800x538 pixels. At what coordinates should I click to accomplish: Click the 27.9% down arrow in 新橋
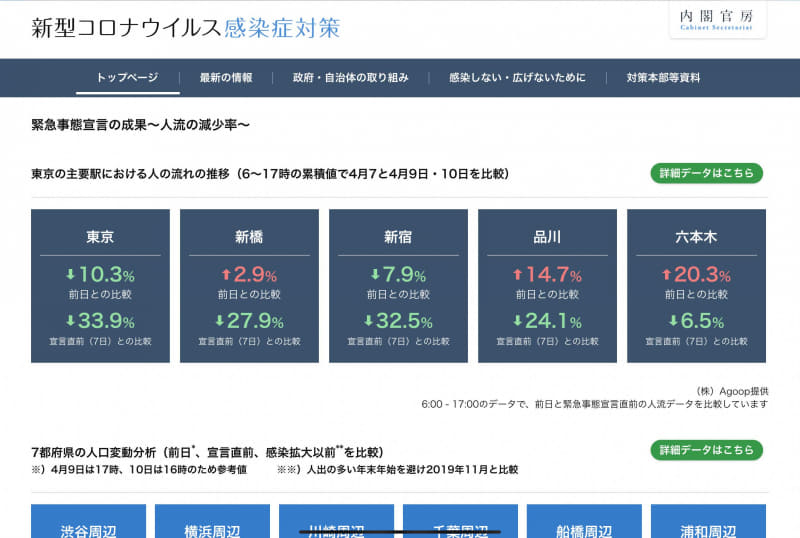(x=219, y=321)
